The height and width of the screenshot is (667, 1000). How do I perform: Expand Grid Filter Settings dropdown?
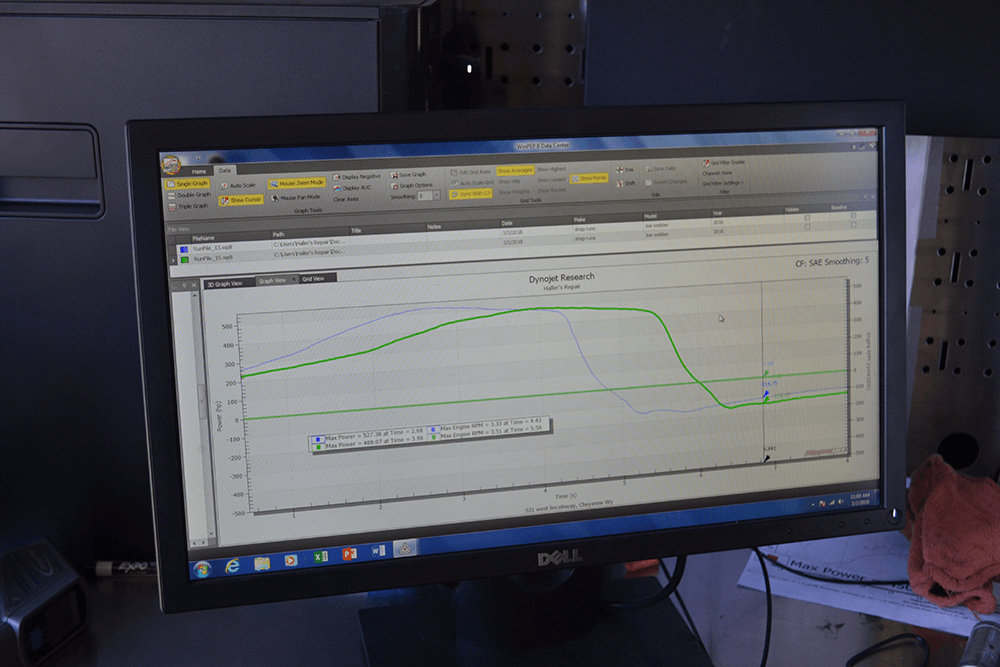click(723, 183)
